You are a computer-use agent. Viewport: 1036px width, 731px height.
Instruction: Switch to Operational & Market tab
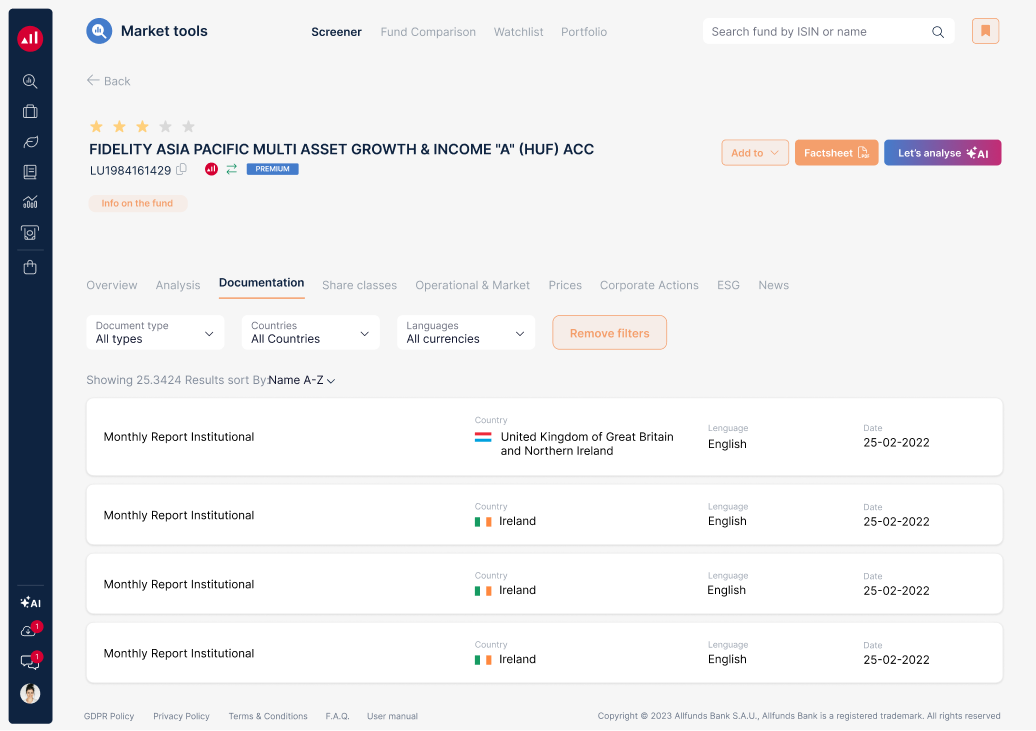[x=472, y=285]
